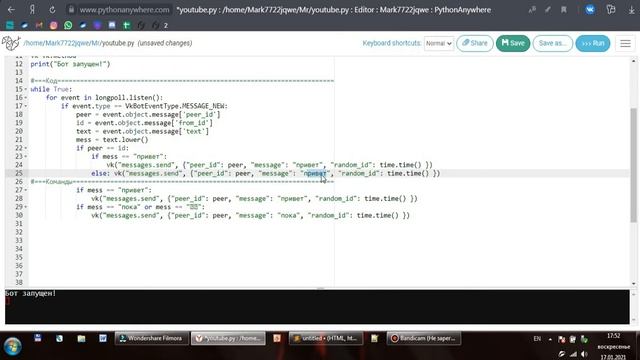Click the EN language indicator in tray

[537, 339]
